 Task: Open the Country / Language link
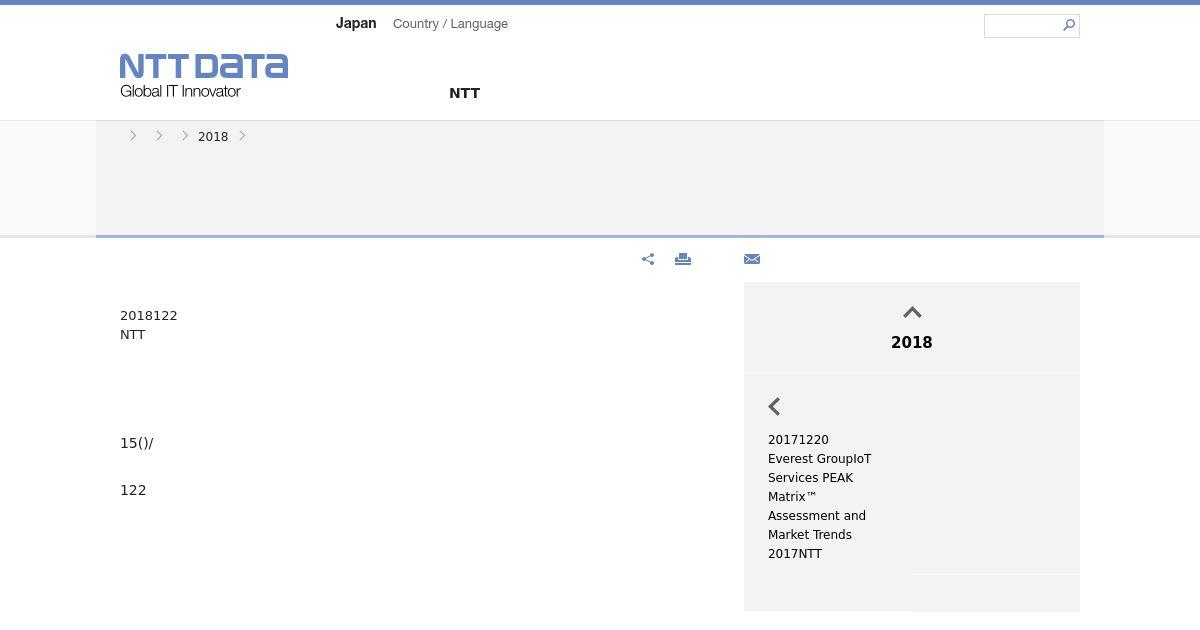point(450,24)
